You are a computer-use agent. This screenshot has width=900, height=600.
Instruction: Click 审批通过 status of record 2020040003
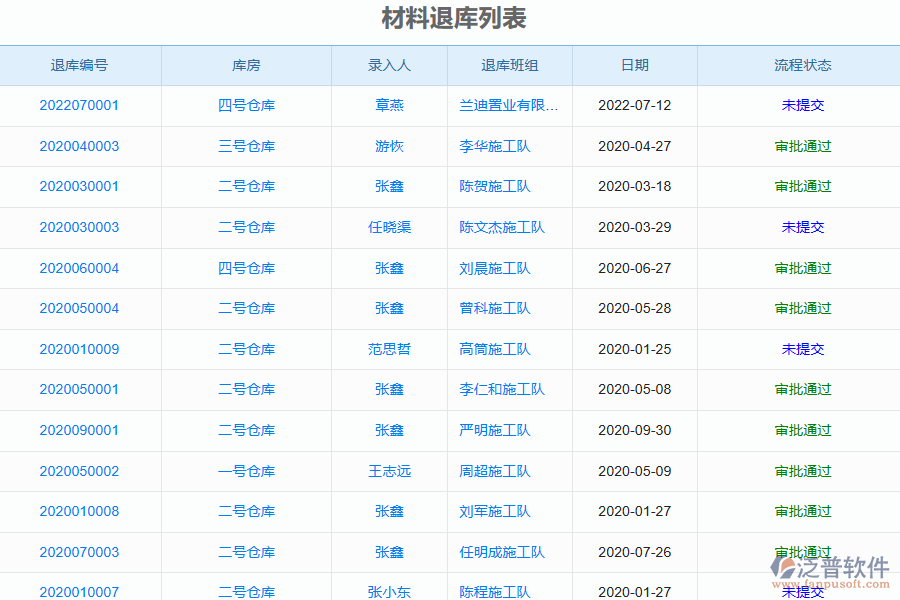(803, 146)
